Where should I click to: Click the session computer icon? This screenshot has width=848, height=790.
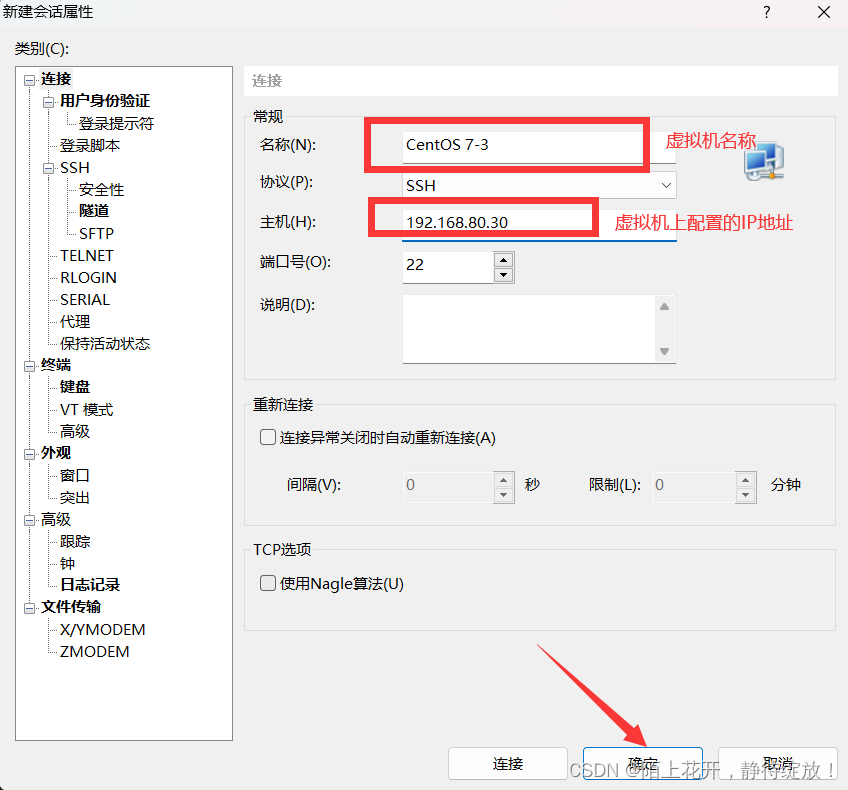pos(764,161)
